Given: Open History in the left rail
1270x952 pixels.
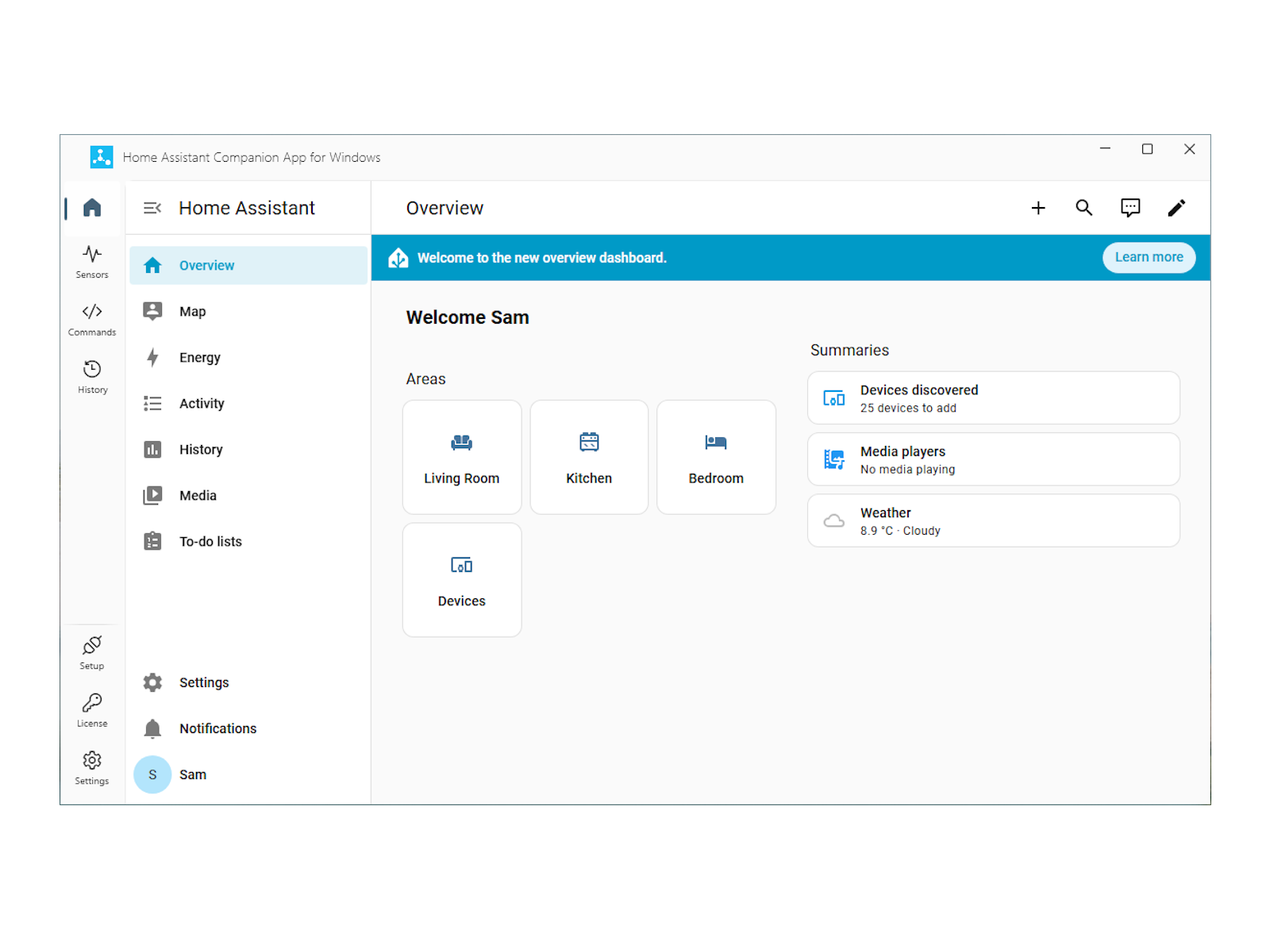Looking at the screenshot, I should tap(92, 378).
